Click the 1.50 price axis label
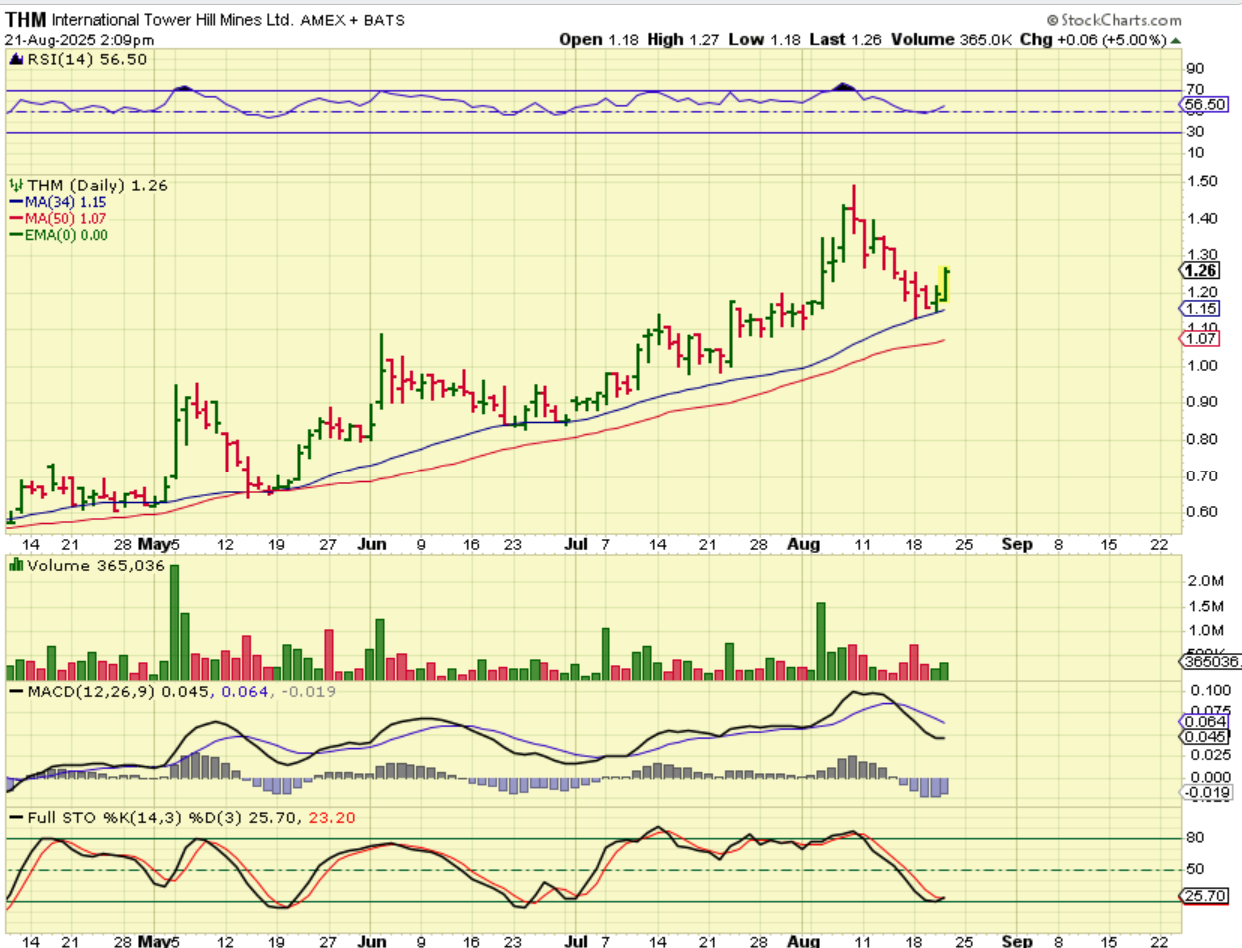1242x948 pixels. click(1202, 181)
